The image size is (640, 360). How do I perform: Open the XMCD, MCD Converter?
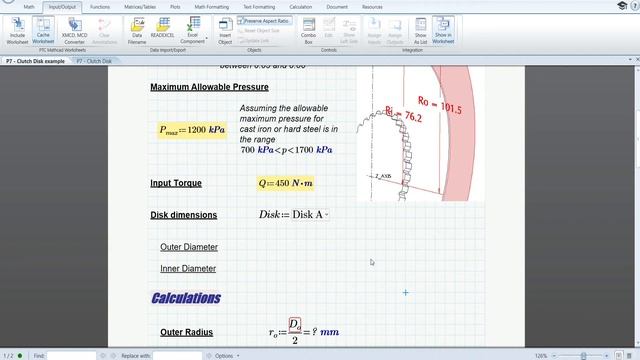coord(74,30)
